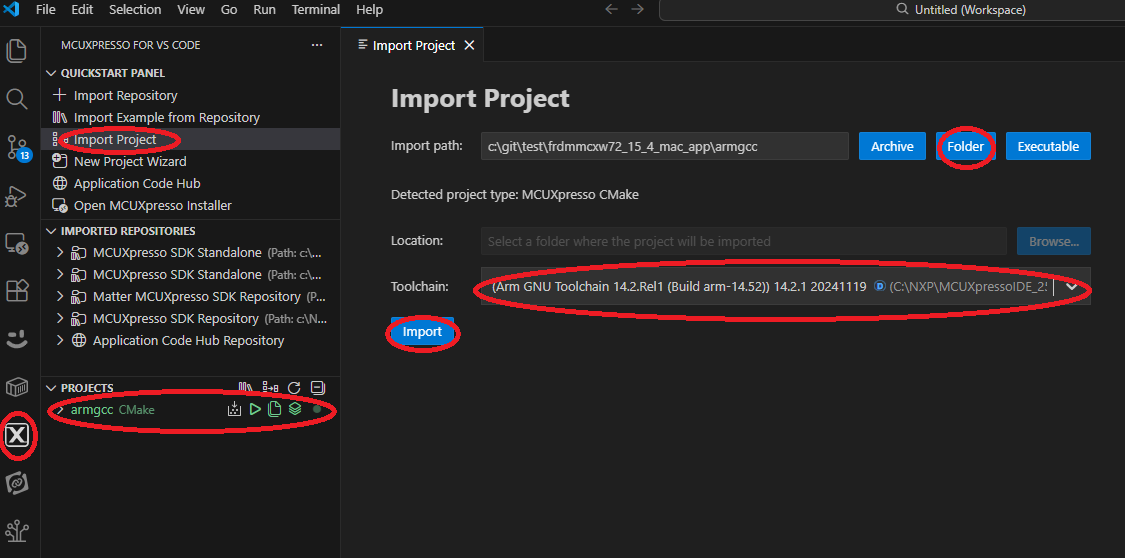Select New Project Wizard in Quickstart Panel

[130, 161]
